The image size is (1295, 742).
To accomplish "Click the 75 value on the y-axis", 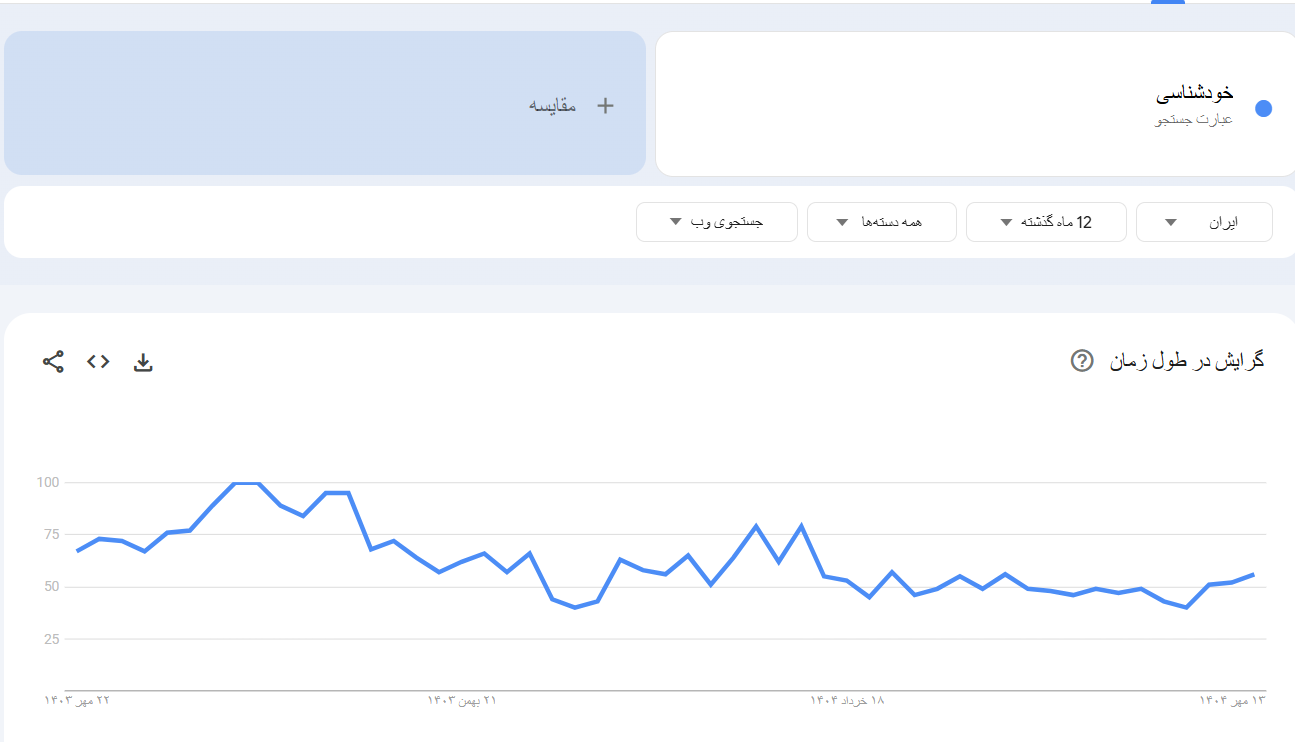I will pyautogui.click(x=52, y=534).
